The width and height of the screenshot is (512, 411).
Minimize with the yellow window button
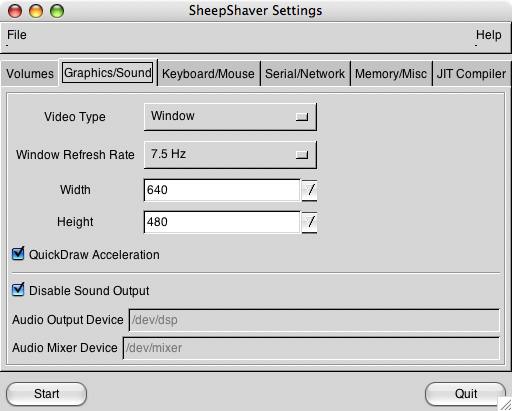[36, 11]
